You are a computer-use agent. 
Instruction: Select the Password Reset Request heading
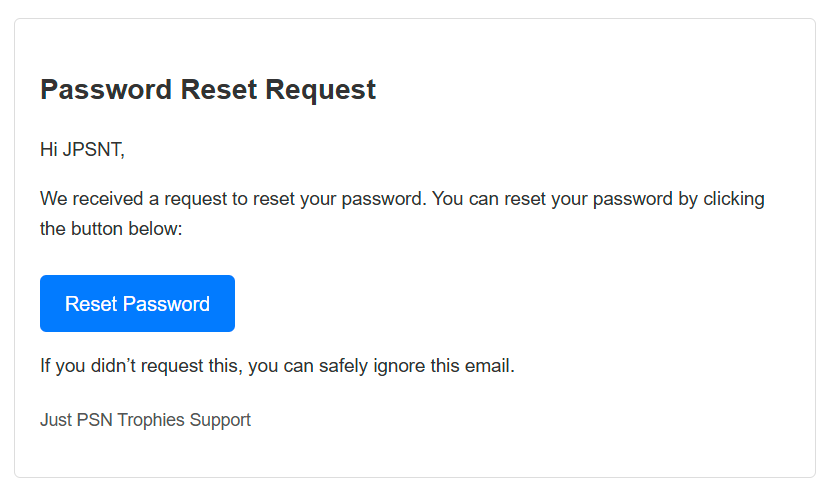pyautogui.click(x=208, y=89)
